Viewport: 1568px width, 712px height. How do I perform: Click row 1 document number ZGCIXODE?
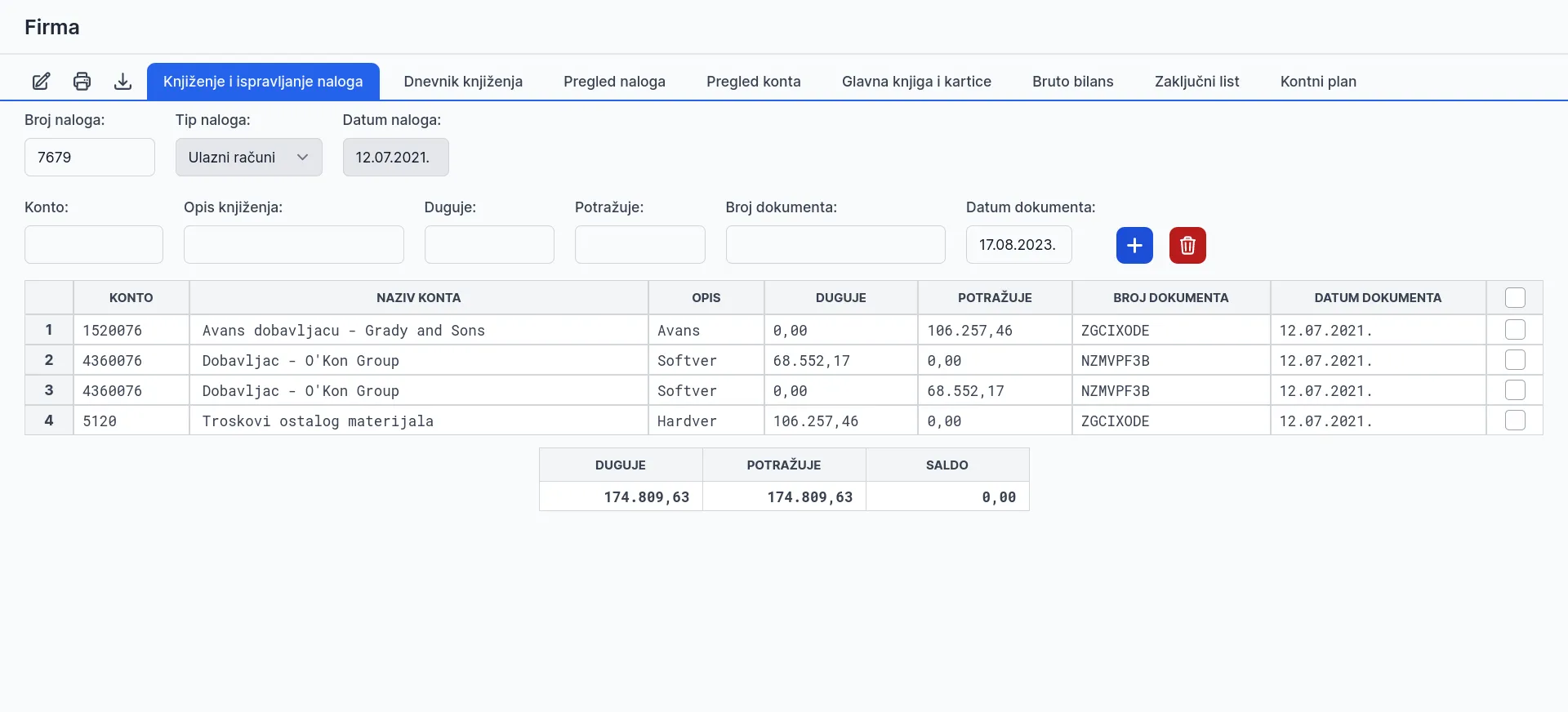coord(1171,330)
